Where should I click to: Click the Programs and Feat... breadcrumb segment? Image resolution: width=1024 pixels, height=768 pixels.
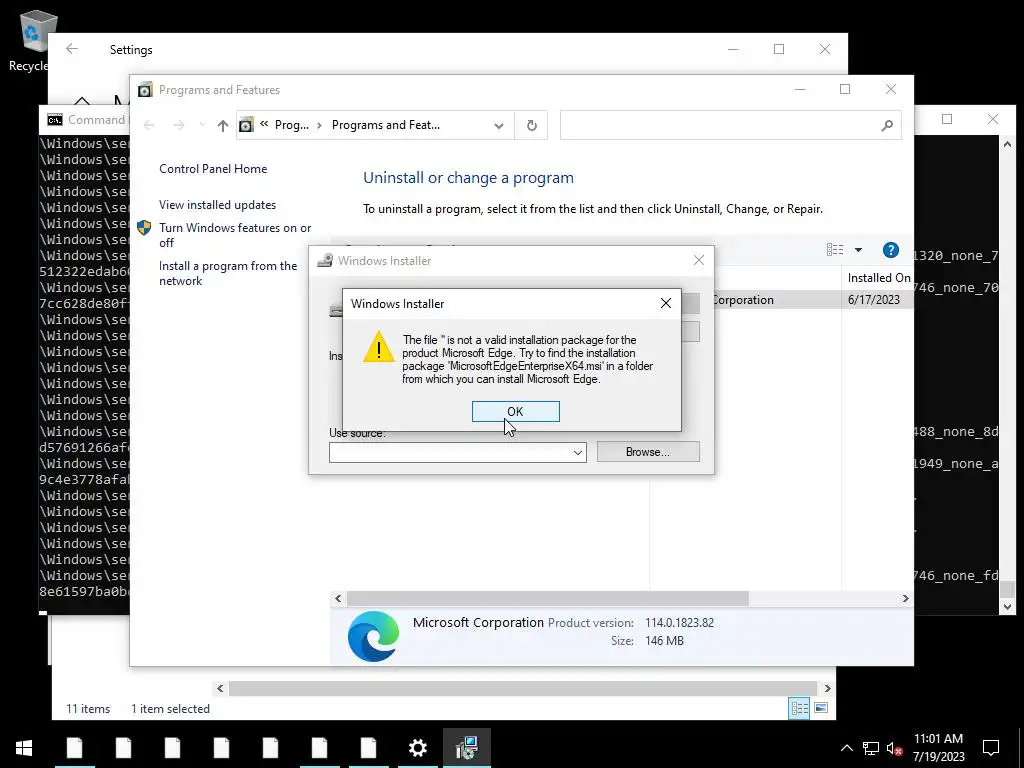tap(386, 125)
